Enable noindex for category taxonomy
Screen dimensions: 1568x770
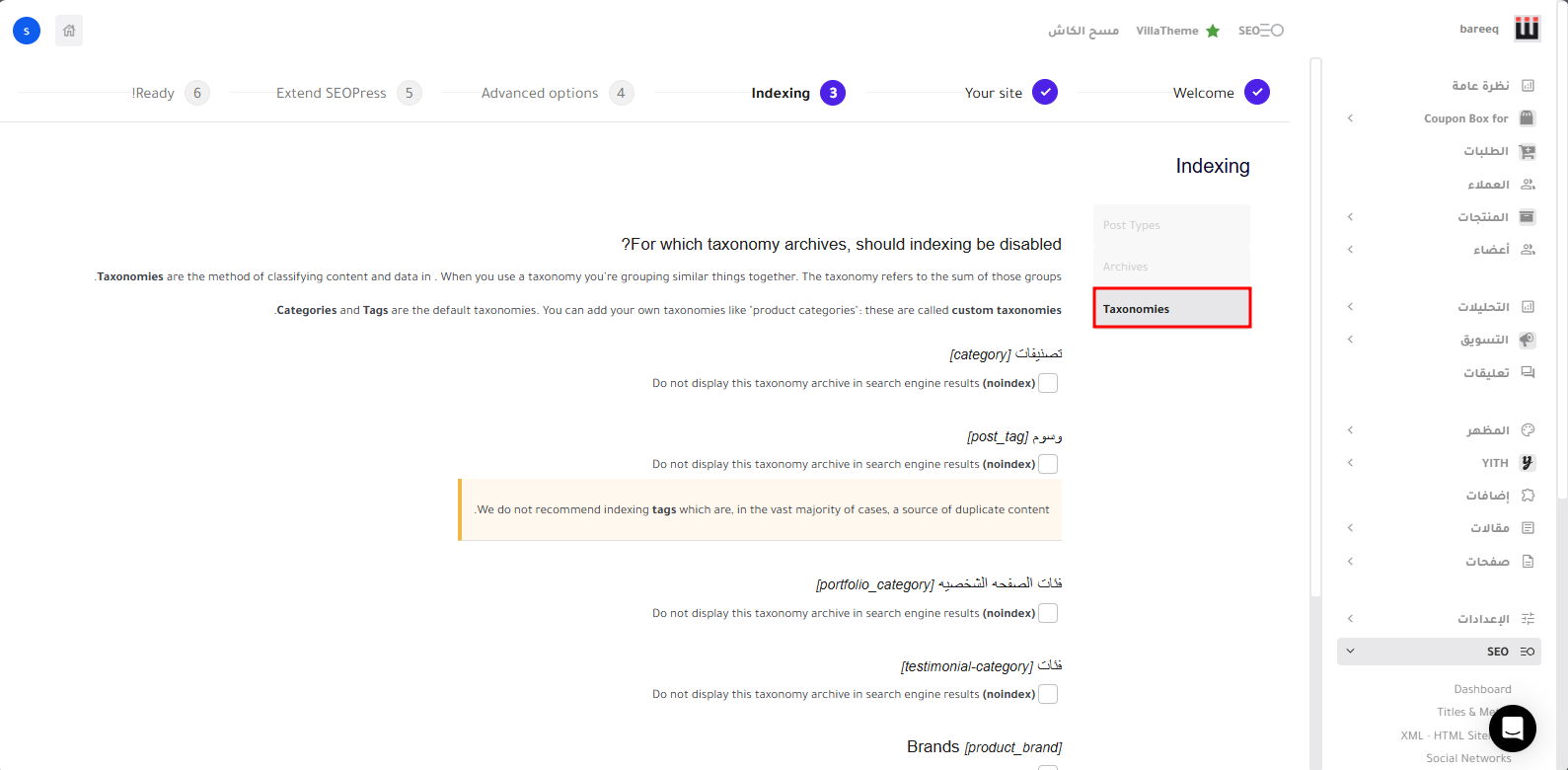[x=1048, y=383]
